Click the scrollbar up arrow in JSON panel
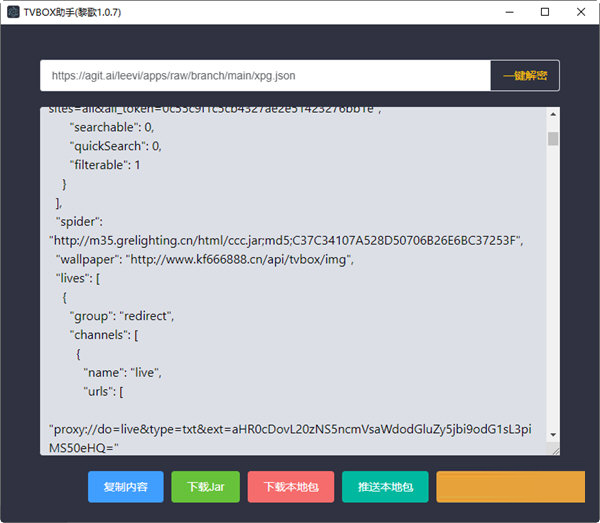Viewport: 600px width, 523px height. coord(553,114)
